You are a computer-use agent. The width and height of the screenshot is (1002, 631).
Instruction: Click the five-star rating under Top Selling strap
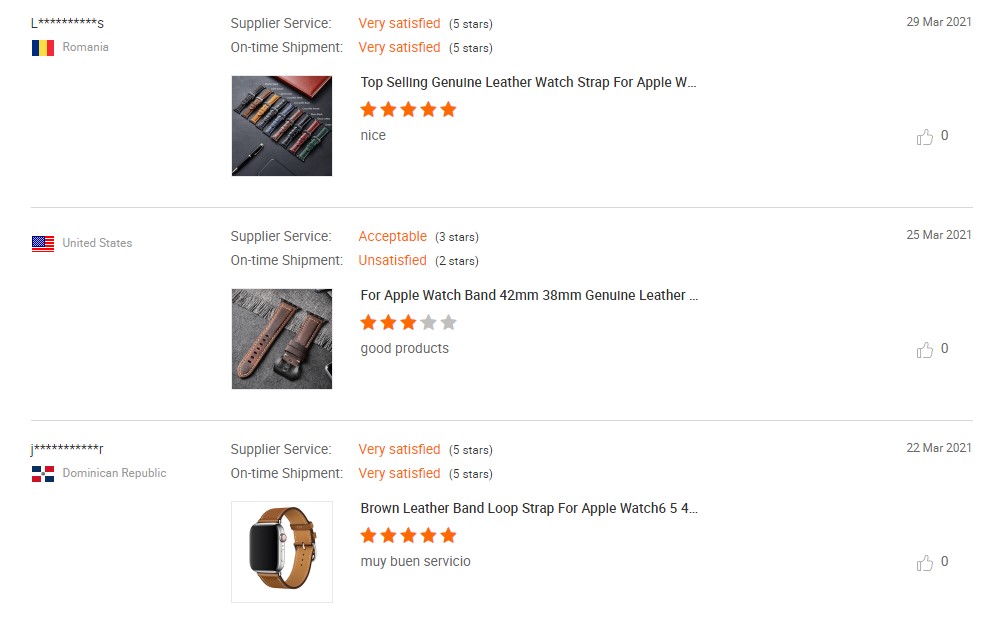[408, 109]
